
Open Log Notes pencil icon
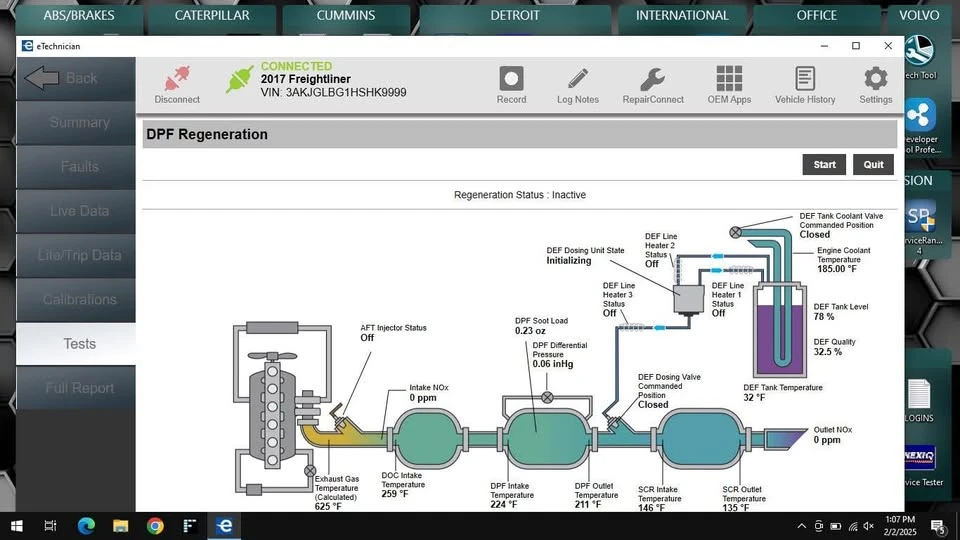pos(577,78)
